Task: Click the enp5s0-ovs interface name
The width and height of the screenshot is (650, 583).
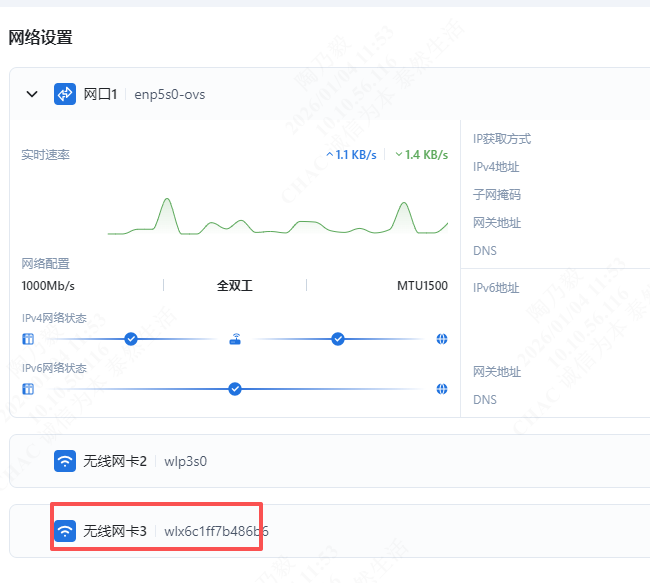Action: click(x=170, y=95)
